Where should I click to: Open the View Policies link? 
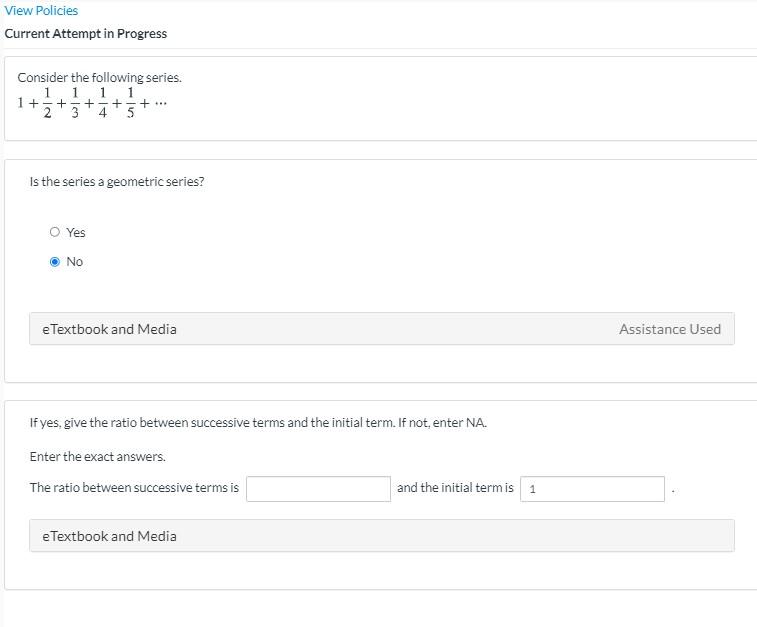41,11
